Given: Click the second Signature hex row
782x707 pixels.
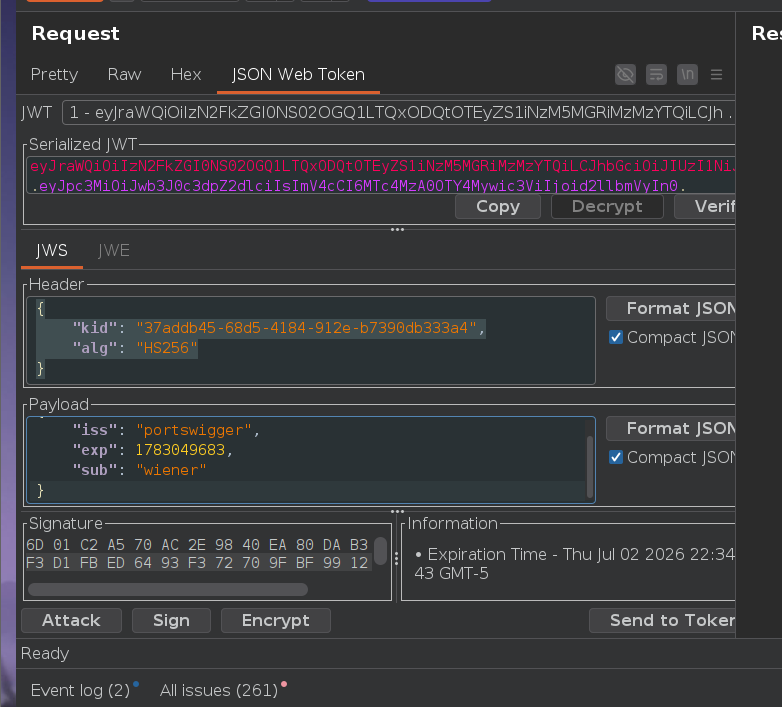Looking at the screenshot, I should tap(197, 563).
